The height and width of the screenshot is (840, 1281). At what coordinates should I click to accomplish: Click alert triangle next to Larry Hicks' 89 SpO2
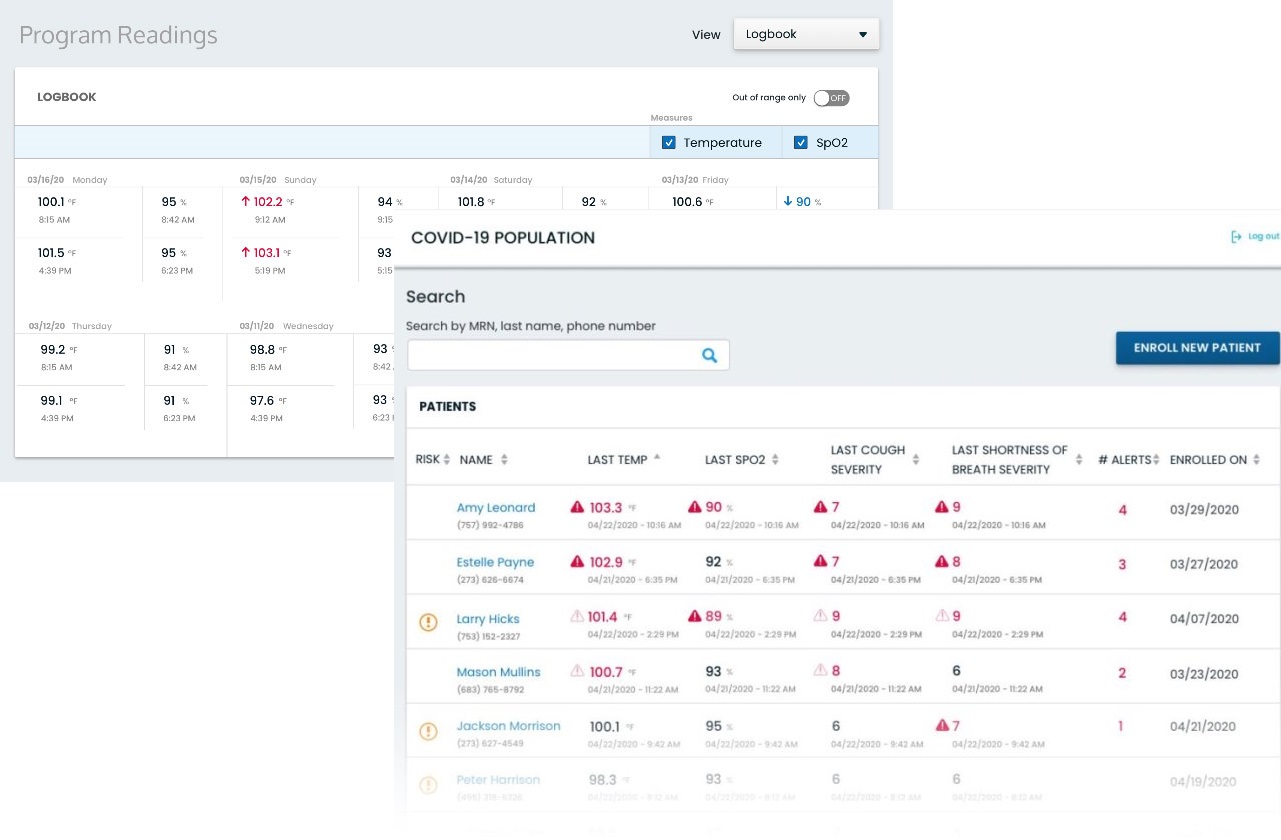pos(695,617)
